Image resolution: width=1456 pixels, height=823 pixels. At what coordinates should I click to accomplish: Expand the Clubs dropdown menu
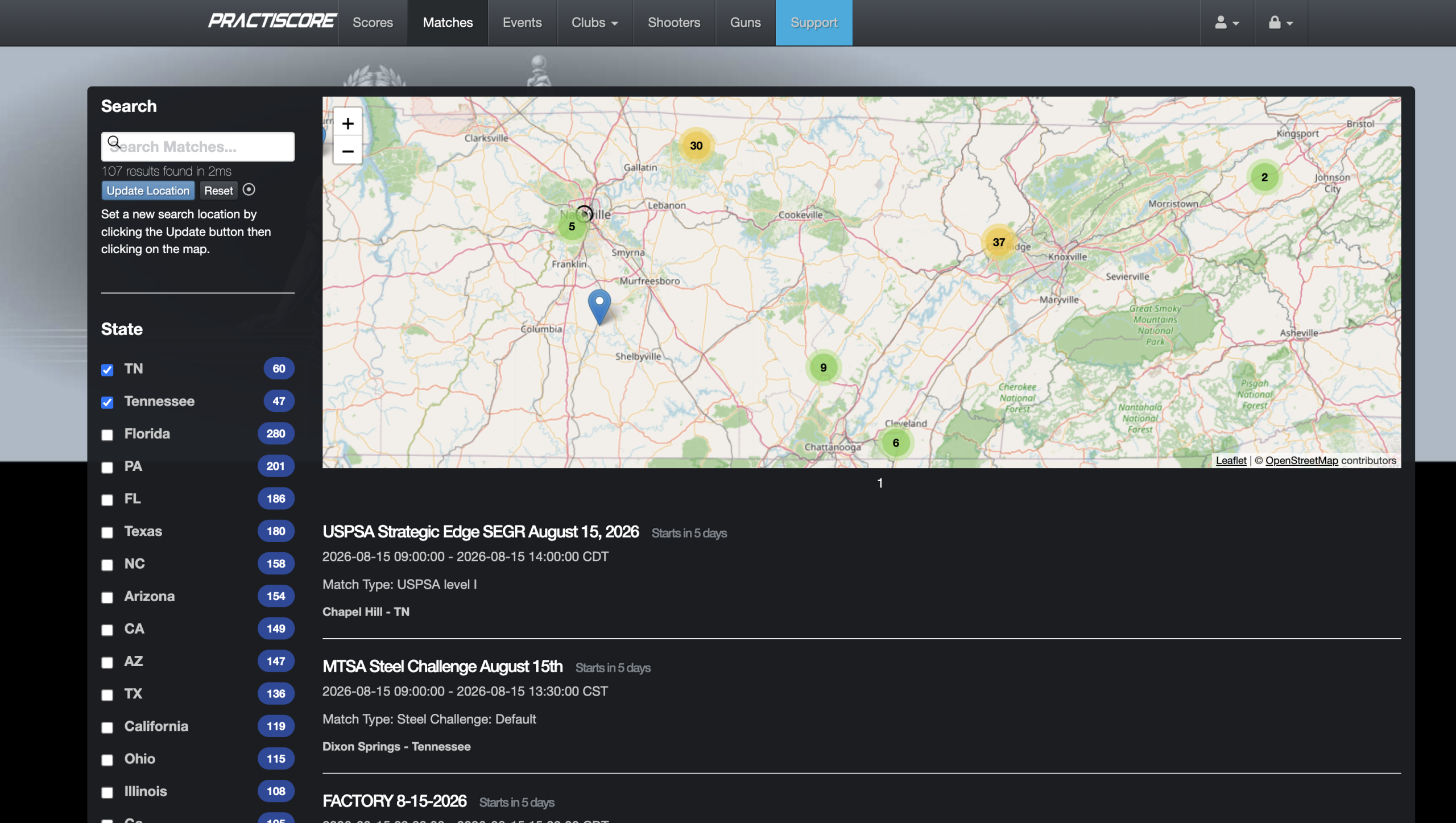pyautogui.click(x=594, y=23)
